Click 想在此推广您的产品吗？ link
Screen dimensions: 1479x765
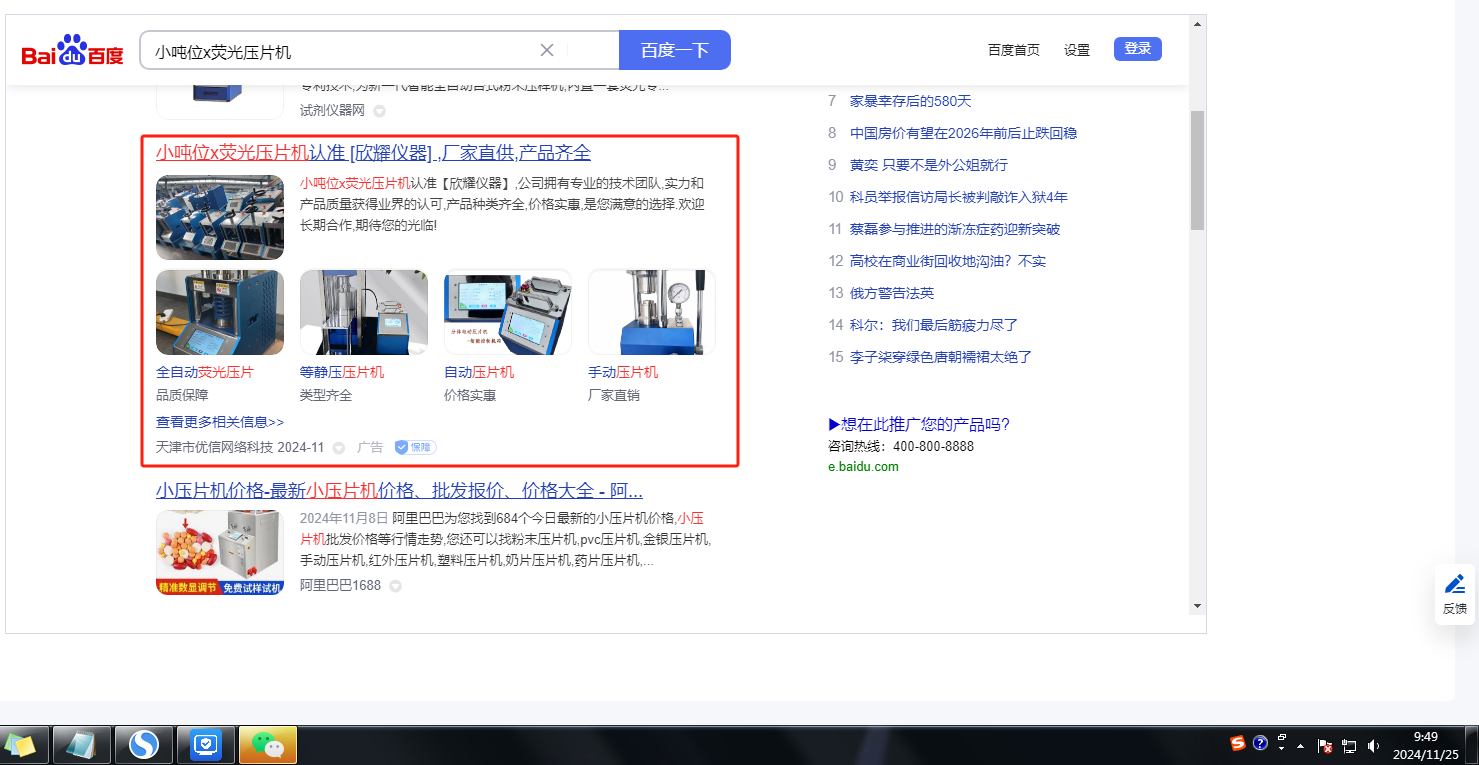coord(920,425)
